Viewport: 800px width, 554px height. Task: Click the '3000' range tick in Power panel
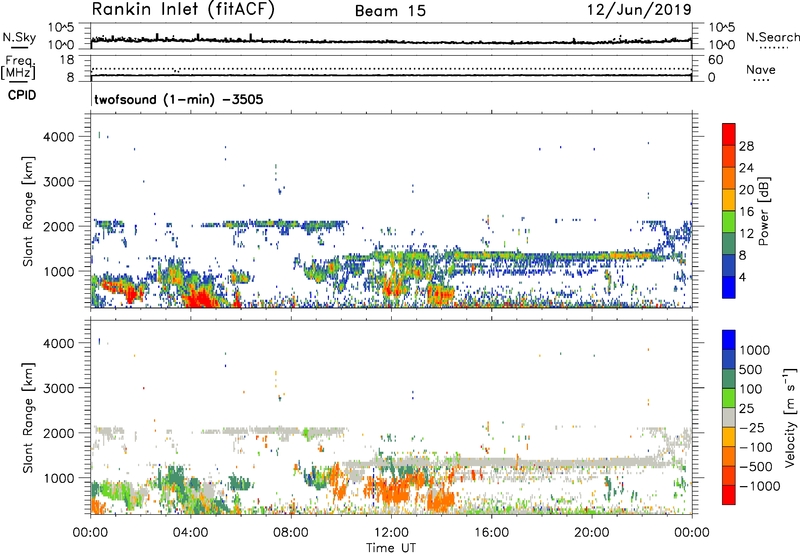click(x=59, y=181)
